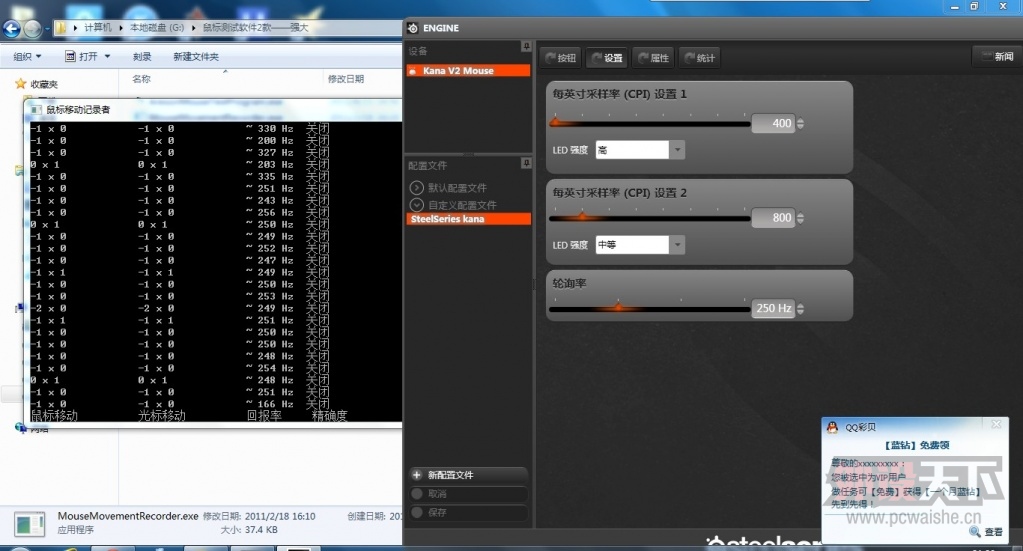Image resolution: width=1023 pixels, height=551 pixels.
Task: Open 收藏夹 in the navigation pane
Action: click(44, 84)
